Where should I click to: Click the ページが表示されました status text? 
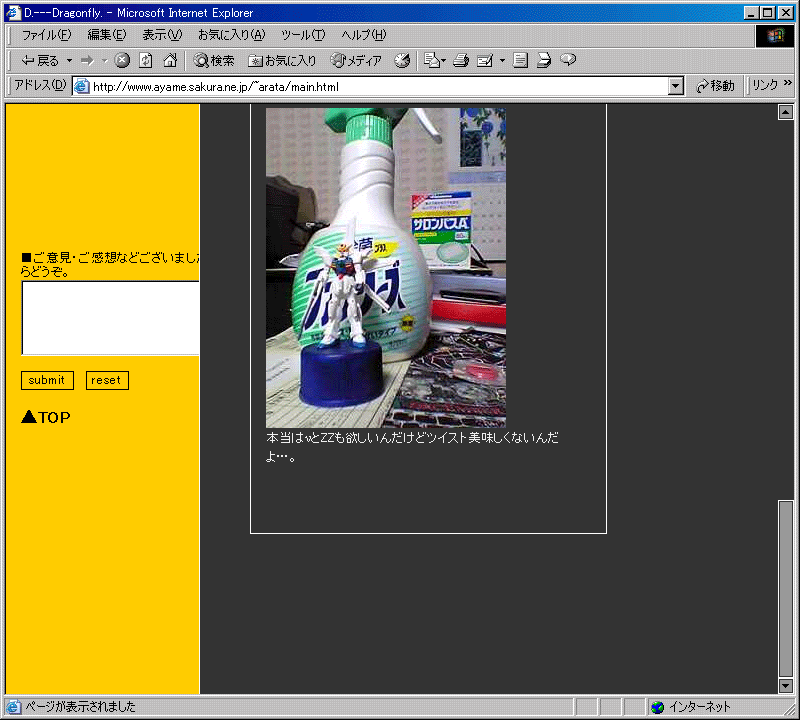point(81,707)
